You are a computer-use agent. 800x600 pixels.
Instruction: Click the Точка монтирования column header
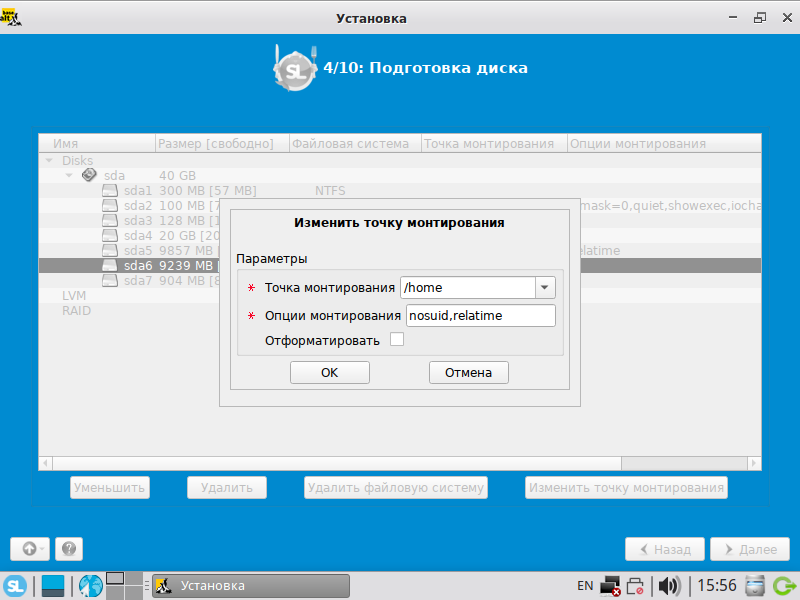494,144
